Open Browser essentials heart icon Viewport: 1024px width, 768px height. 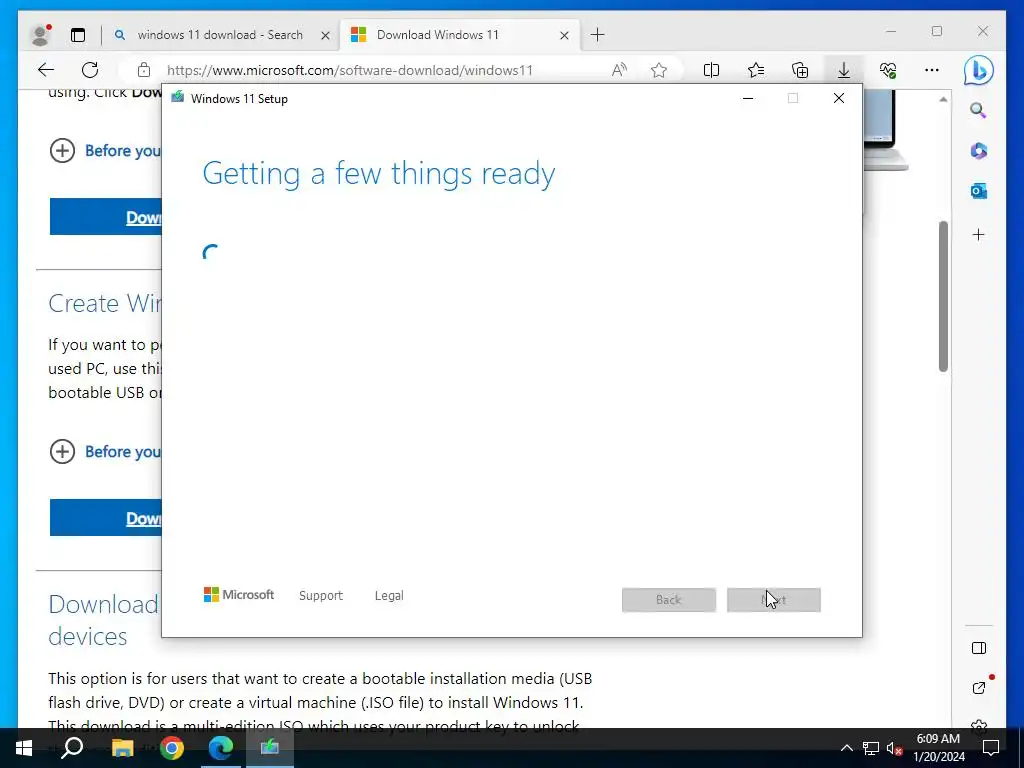[888, 70]
